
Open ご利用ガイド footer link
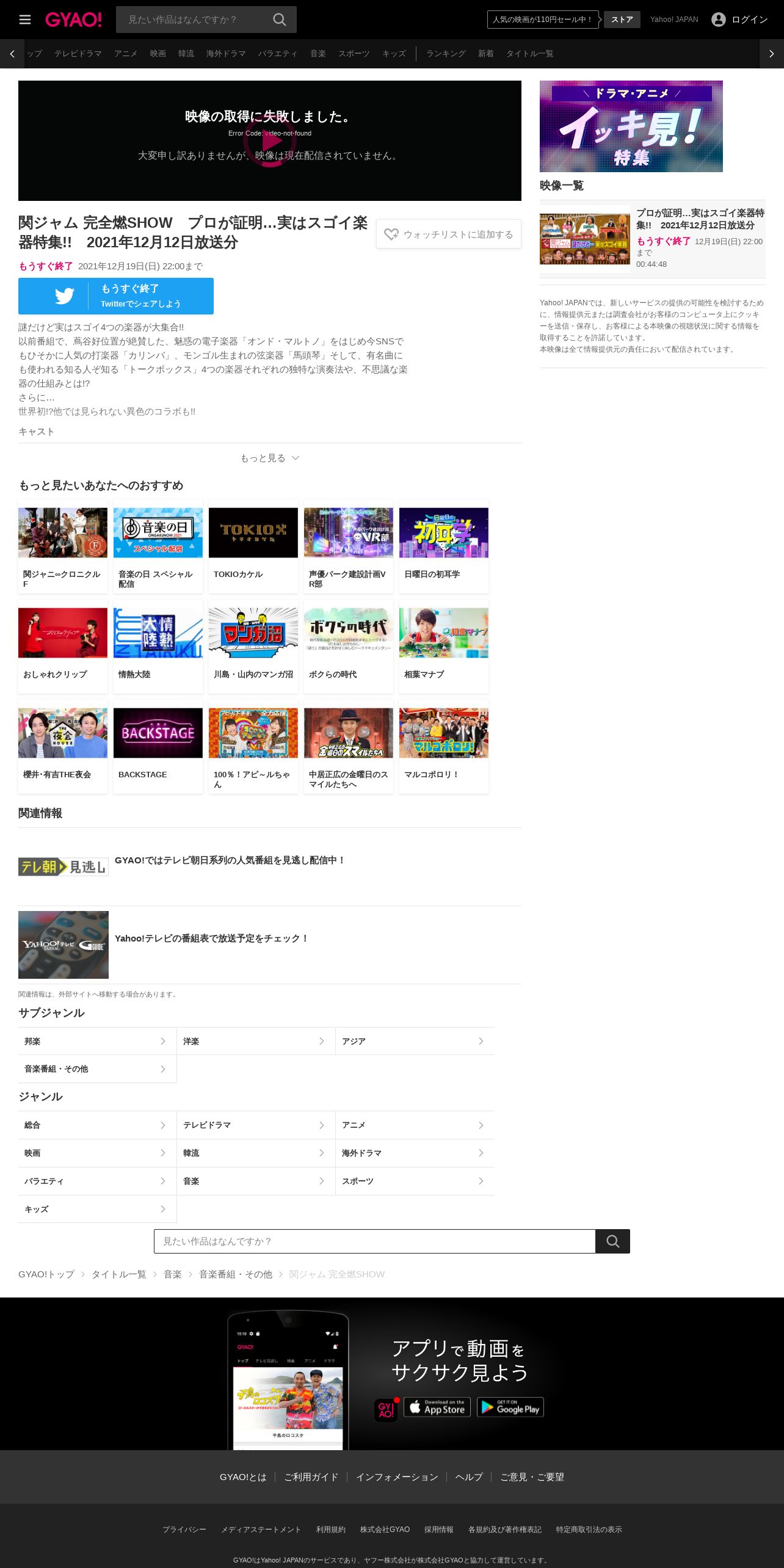pyautogui.click(x=311, y=1477)
